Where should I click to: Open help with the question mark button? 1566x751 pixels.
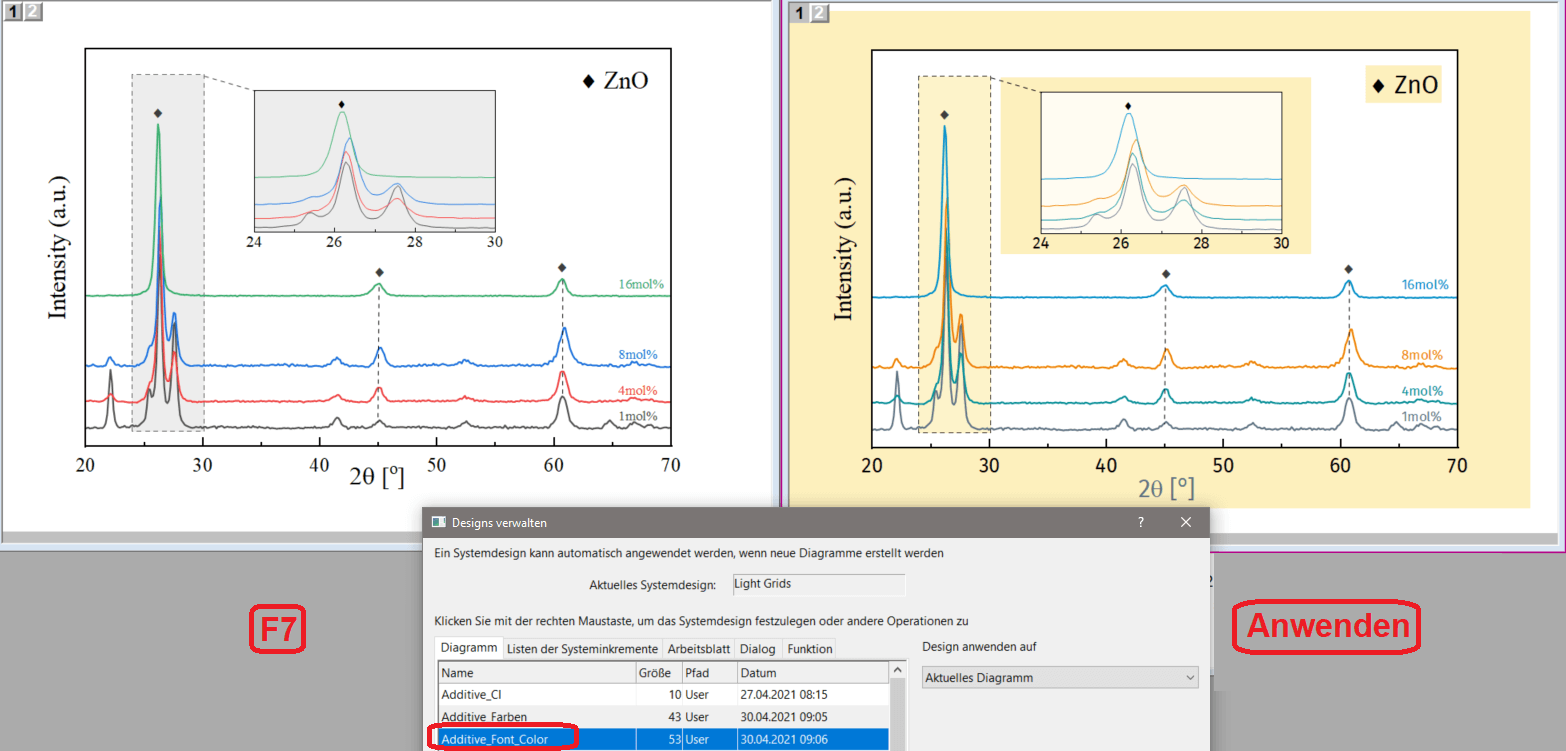pyautogui.click(x=1141, y=522)
